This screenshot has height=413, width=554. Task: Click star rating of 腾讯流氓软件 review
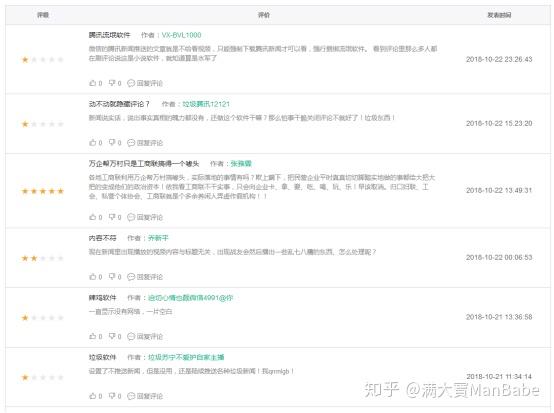point(43,60)
